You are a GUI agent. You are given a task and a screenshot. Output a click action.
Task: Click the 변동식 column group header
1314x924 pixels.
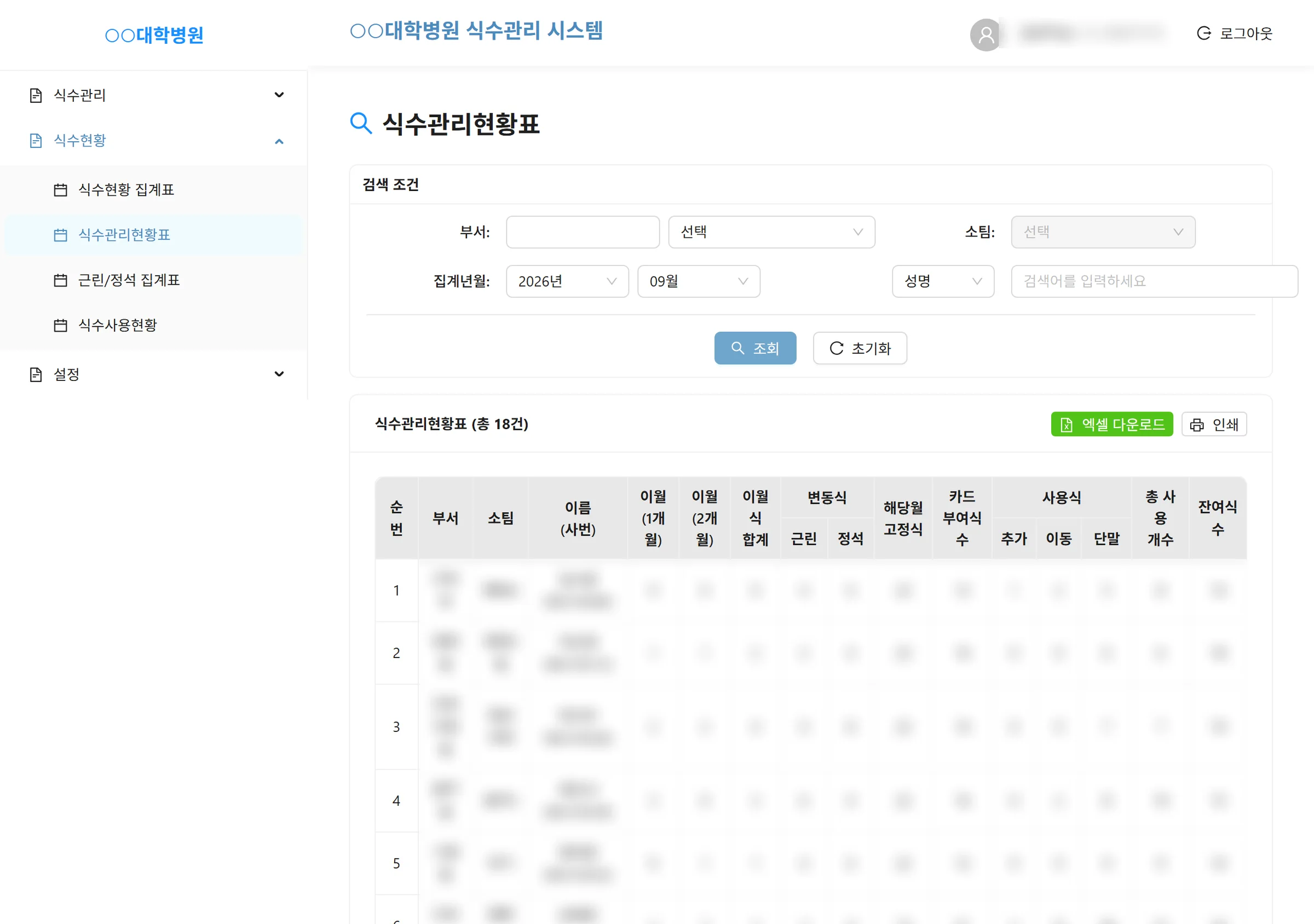click(826, 498)
